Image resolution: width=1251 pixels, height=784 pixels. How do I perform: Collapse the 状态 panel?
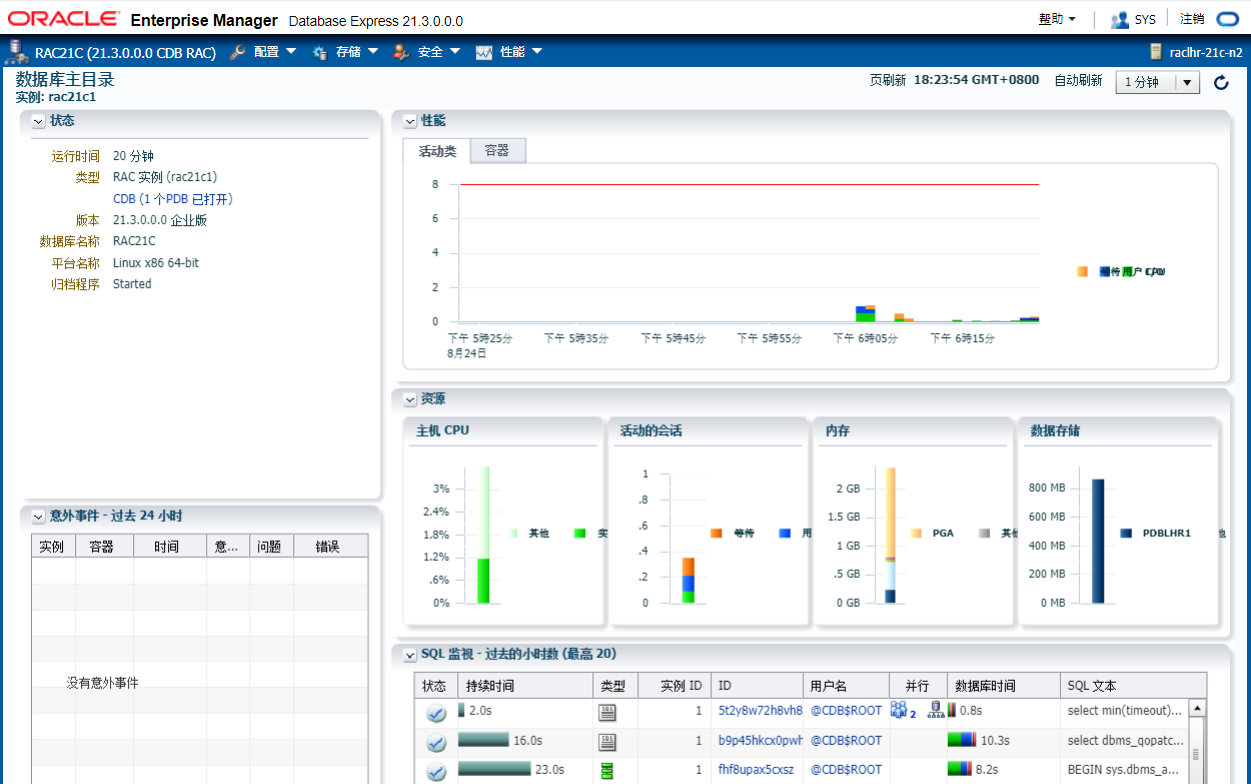pos(38,121)
